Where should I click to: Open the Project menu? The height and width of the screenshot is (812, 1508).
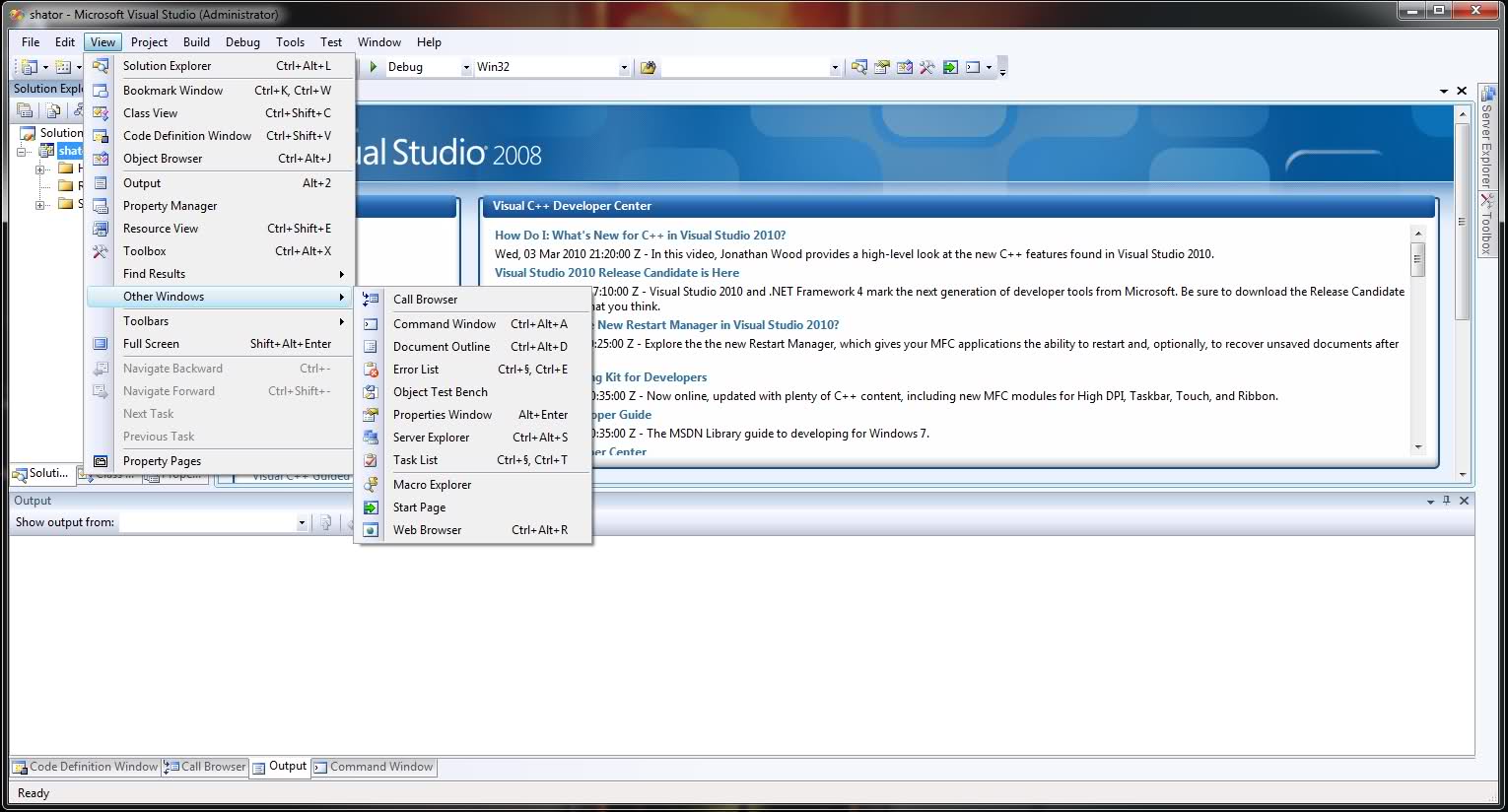(x=149, y=41)
